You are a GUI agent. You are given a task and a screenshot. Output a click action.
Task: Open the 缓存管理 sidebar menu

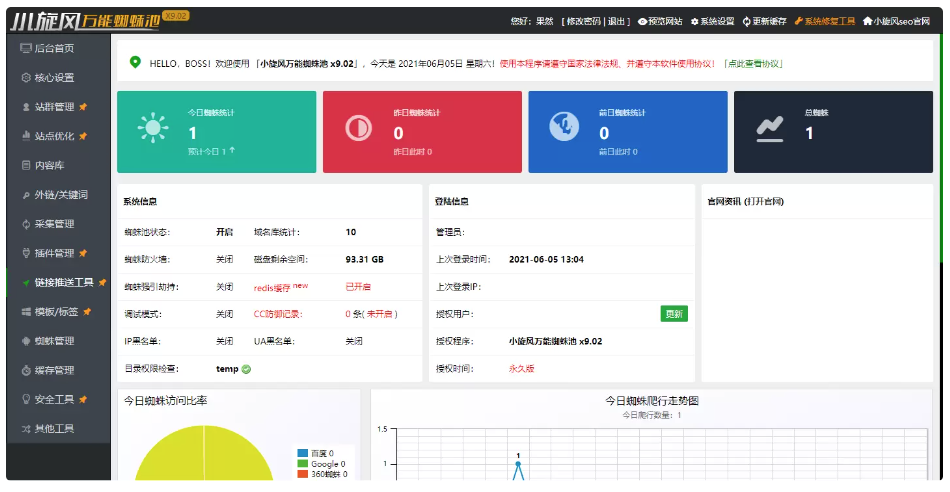[59, 370]
